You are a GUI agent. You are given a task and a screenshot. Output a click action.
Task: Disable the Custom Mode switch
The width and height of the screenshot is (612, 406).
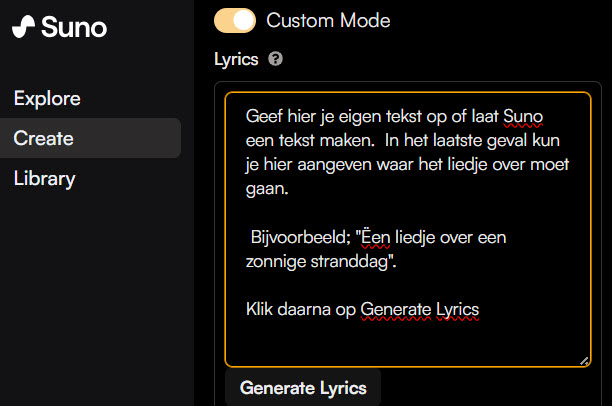[235, 20]
